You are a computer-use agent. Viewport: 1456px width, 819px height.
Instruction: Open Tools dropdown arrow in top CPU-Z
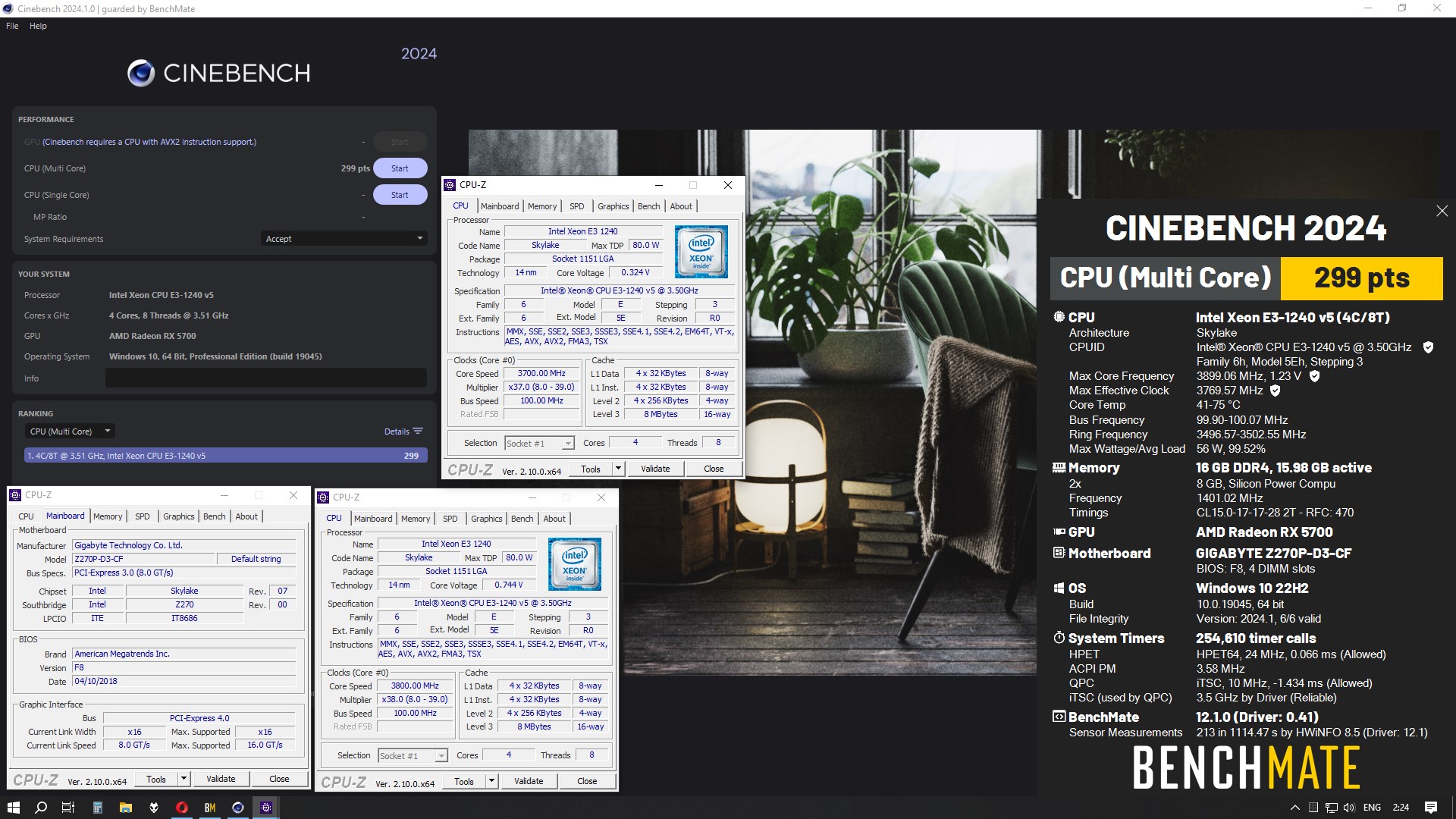pos(618,469)
